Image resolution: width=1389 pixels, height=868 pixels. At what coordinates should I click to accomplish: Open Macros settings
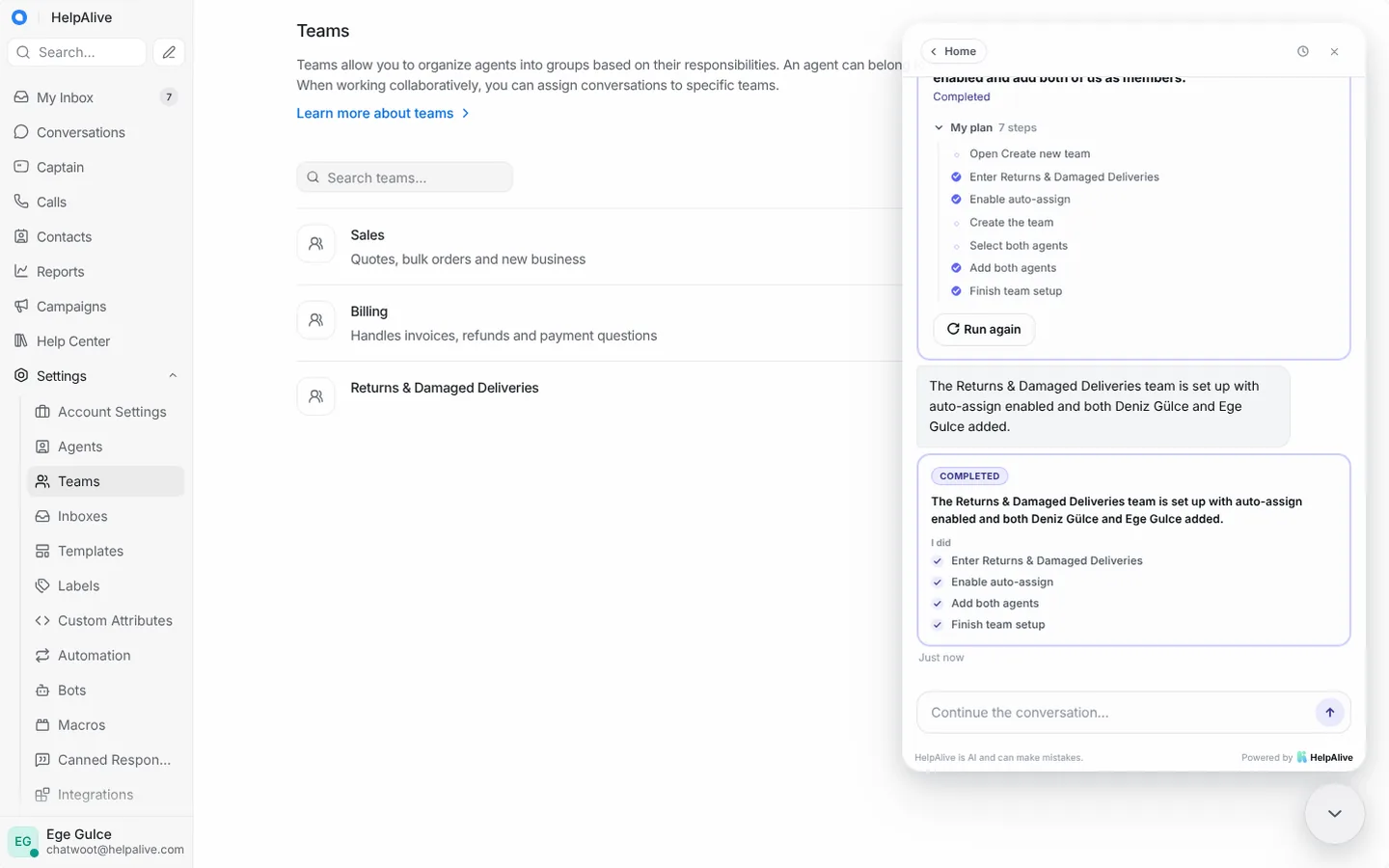[x=106, y=724]
